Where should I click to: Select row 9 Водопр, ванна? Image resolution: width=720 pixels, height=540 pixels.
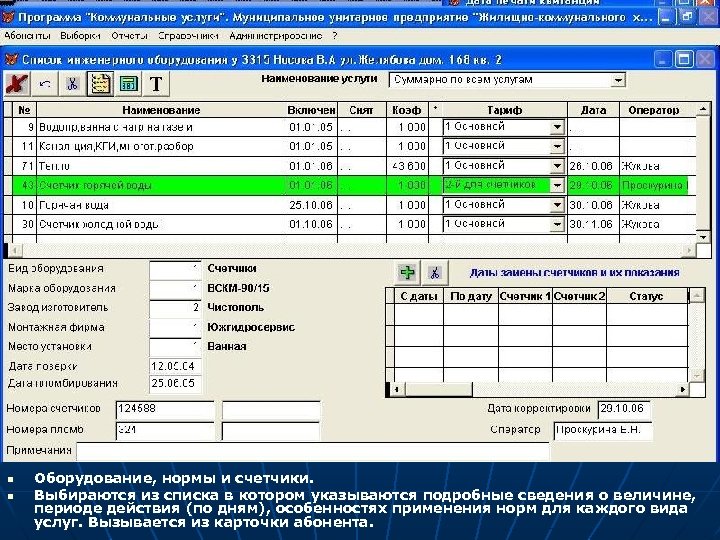350,127
